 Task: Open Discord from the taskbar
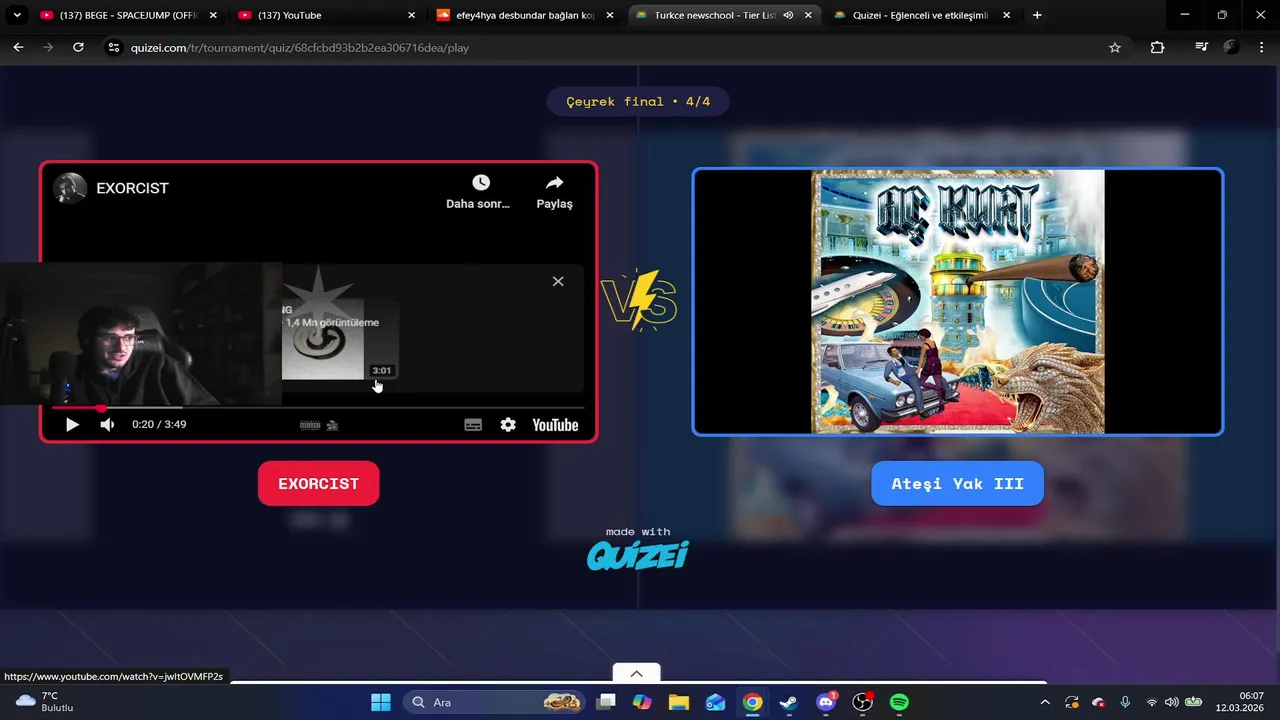pos(826,702)
